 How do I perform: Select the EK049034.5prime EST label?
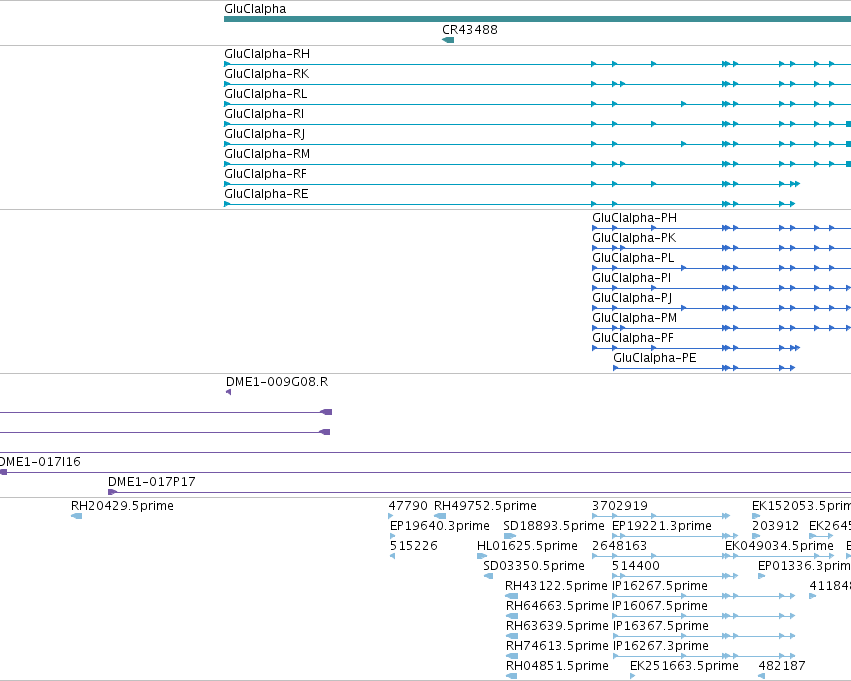click(779, 546)
